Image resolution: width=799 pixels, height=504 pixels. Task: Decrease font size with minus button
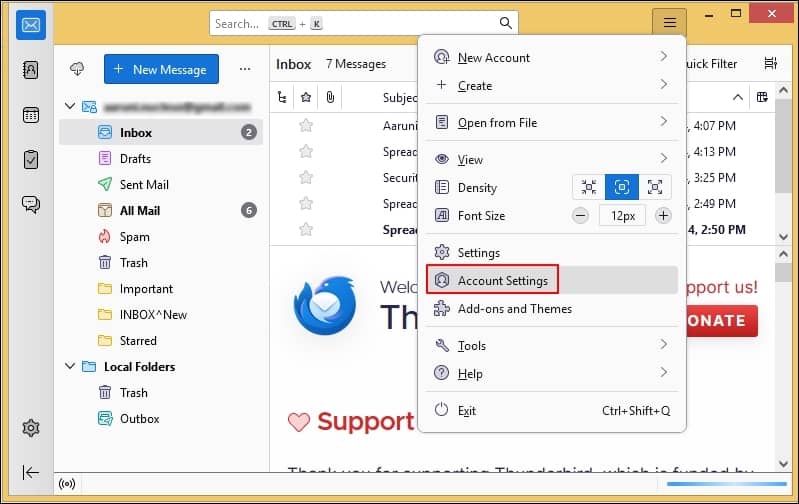pos(580,216)
